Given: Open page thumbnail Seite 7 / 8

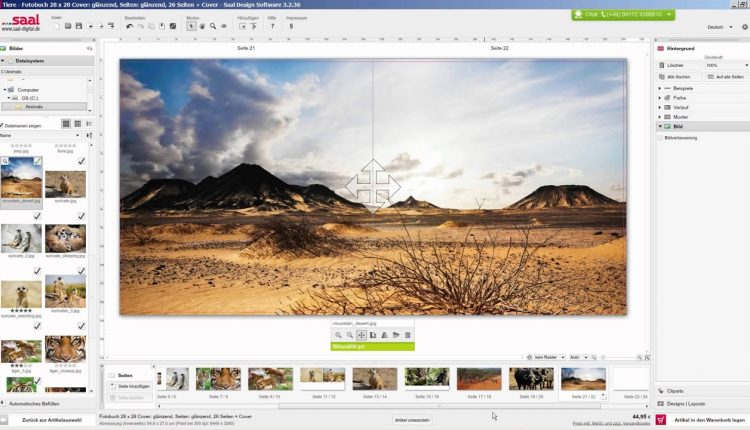Looking at the screenshot, I should tap(218, 379).
